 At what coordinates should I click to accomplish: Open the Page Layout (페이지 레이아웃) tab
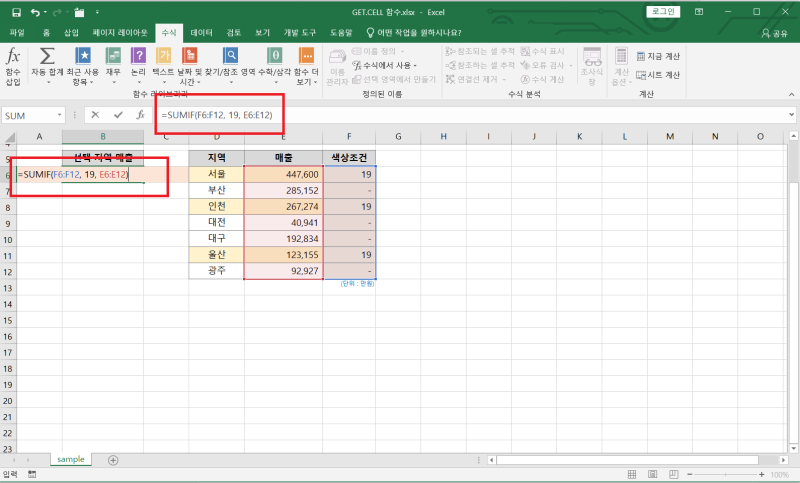pos(120,33)
